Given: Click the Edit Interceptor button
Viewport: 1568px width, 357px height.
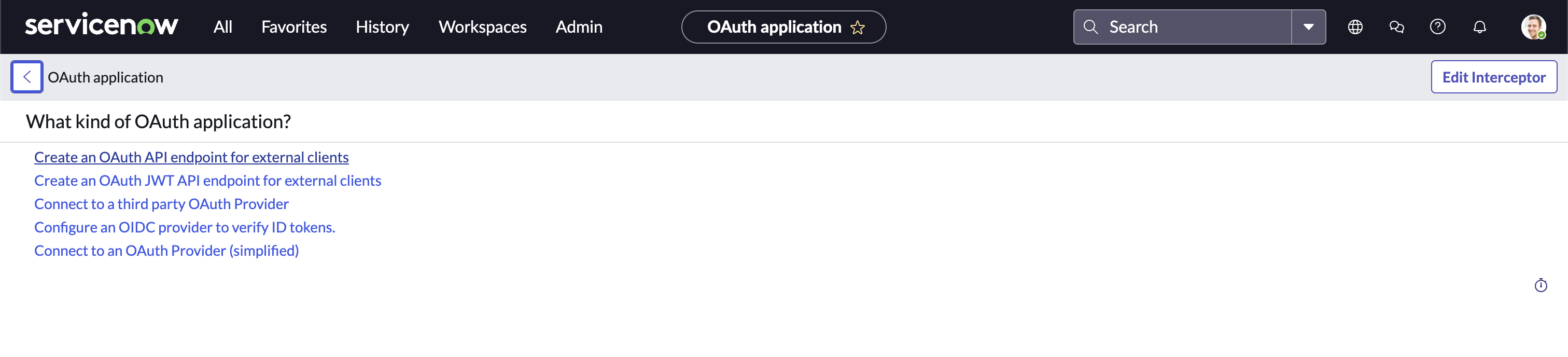Looking at the screenshot, I should click(1494, 77).
